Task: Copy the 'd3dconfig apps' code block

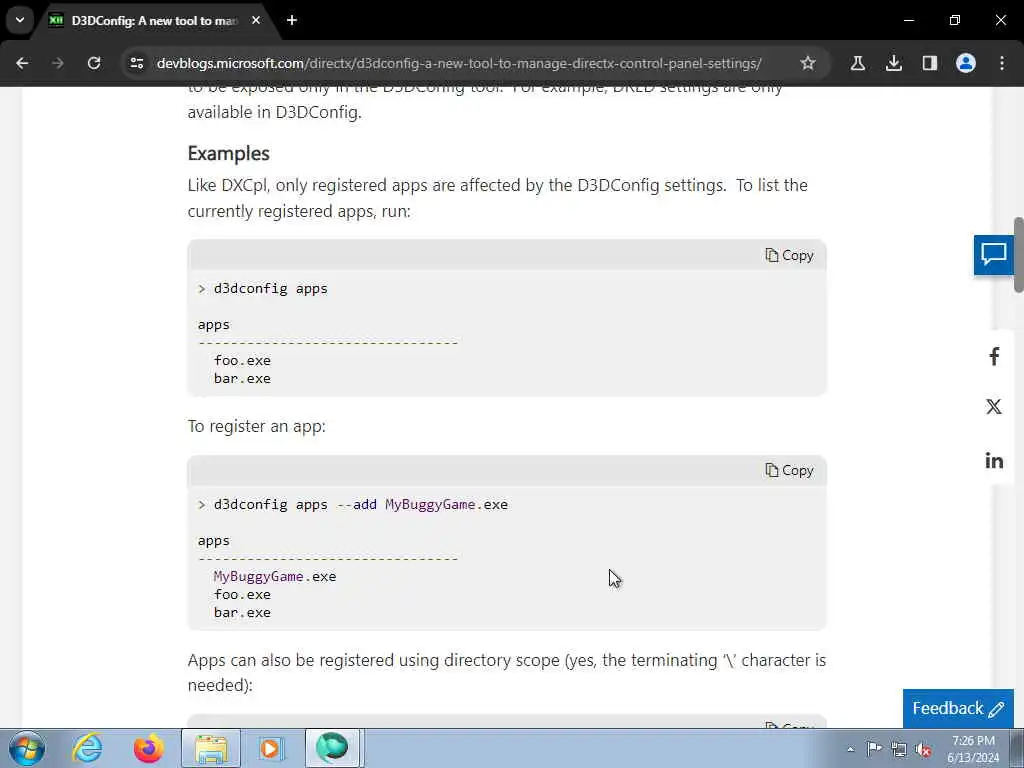Action: pos(789,255)
